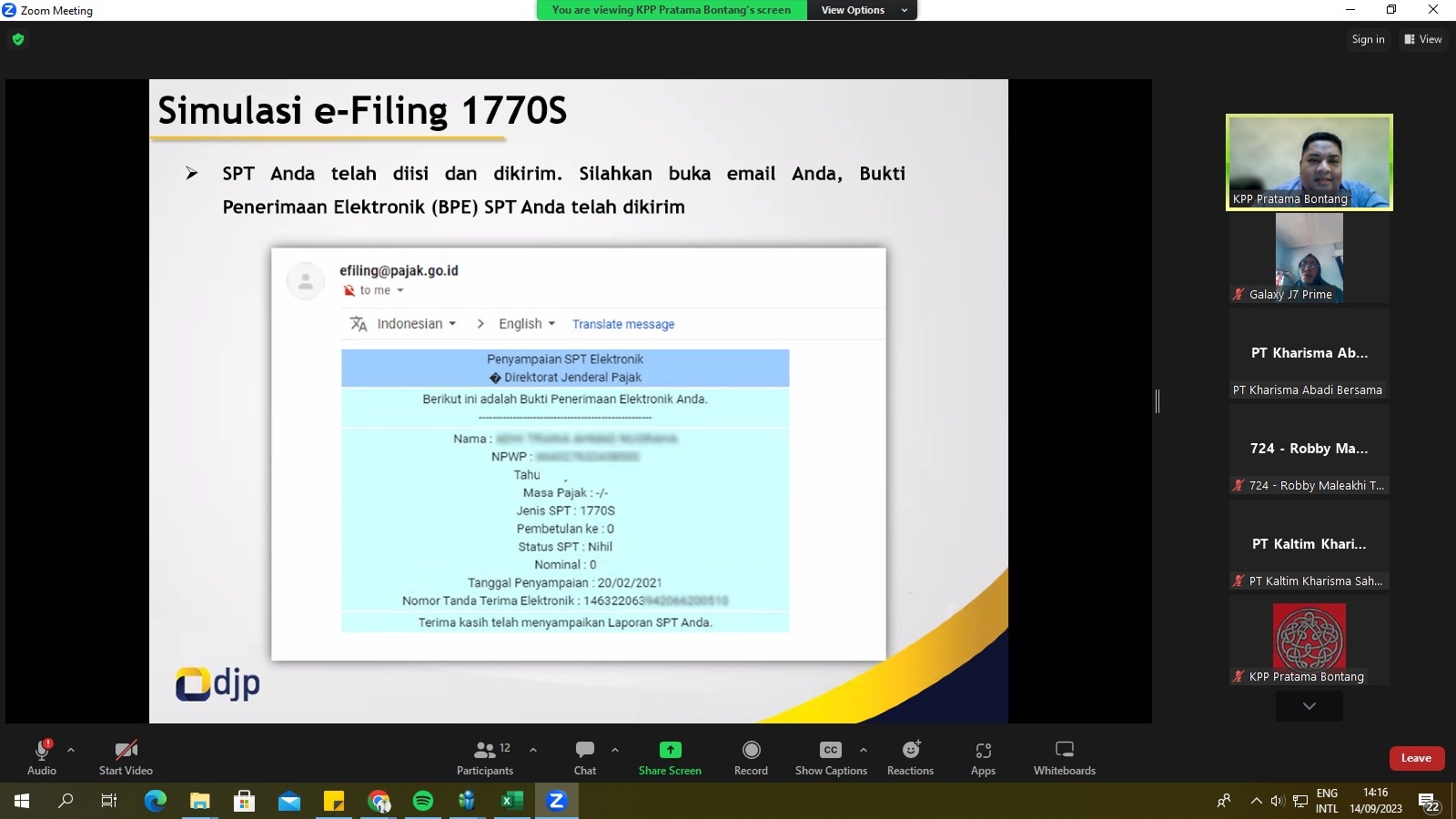The image size is (1456, 819).
Task: Expand audio settings arrow next to Audio
Action: click(71, 750)
